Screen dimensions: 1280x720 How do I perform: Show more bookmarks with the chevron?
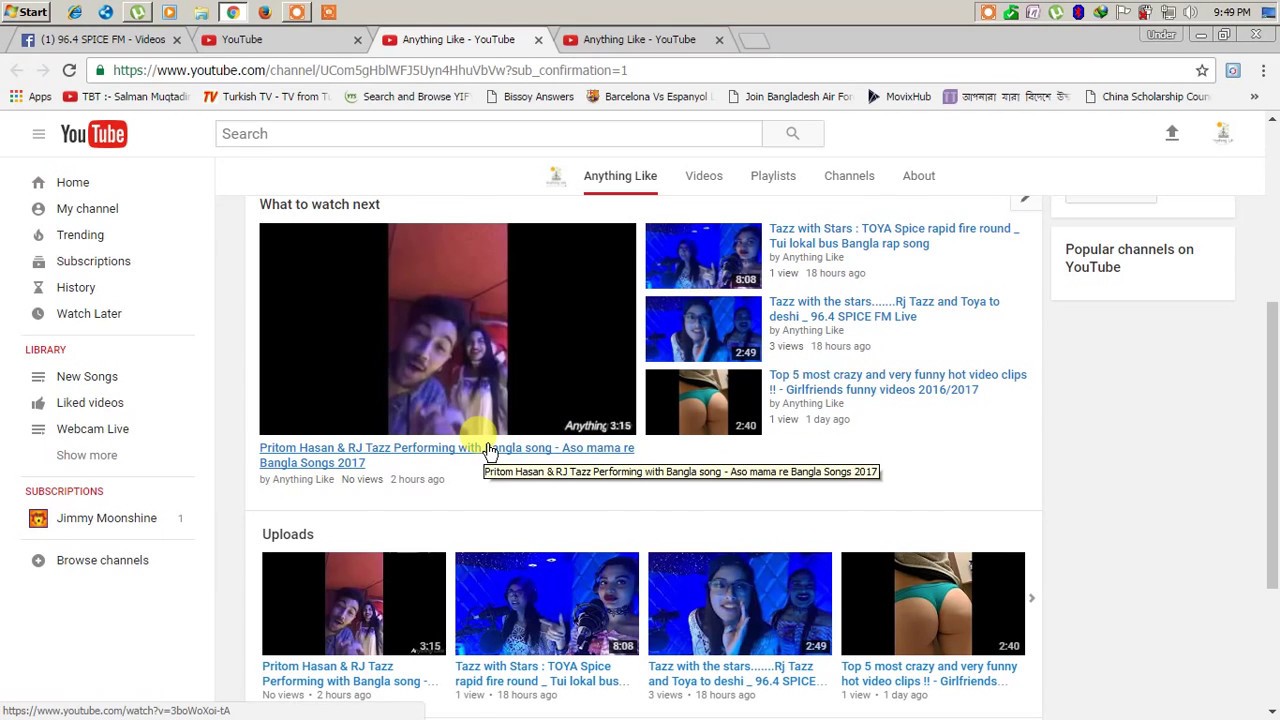tap(1254, 97)
